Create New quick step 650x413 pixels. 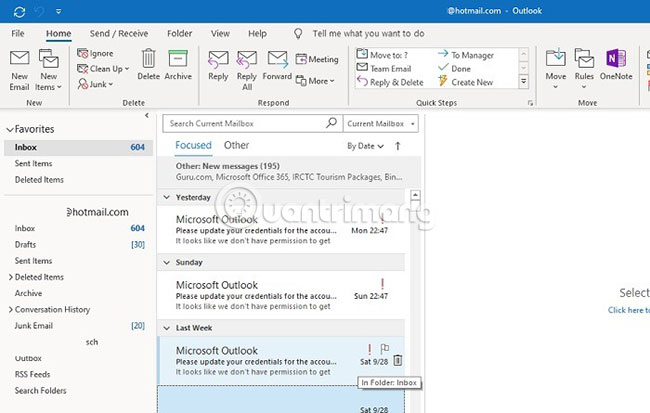tap(466, 82)
